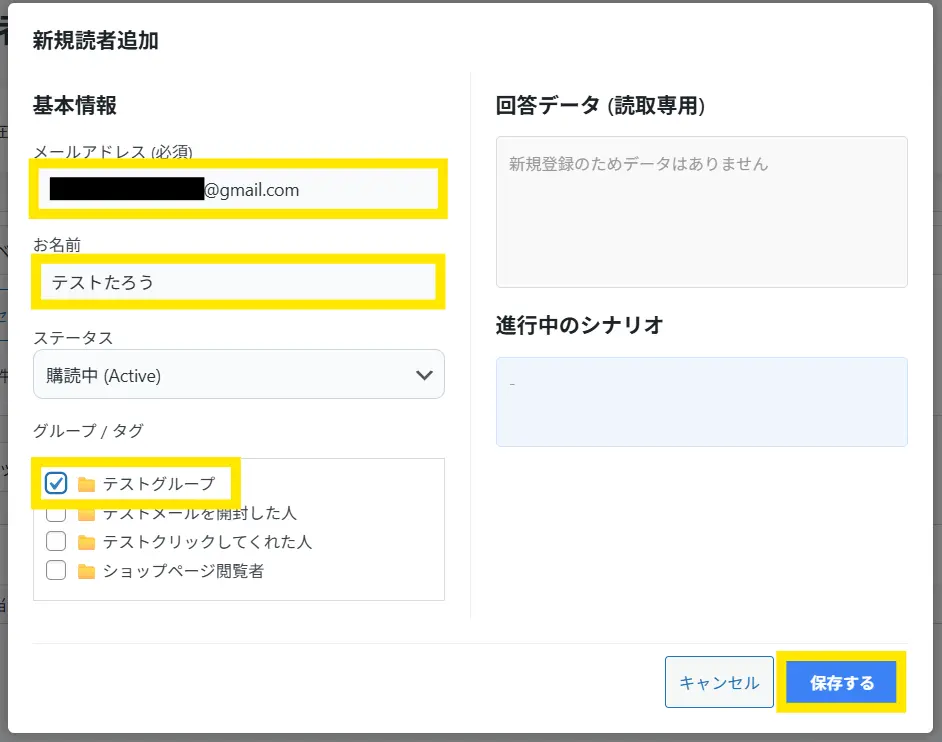Image resolution: width=942 pixels, height=742 pixels.
Task: Uncheck the テストグループ checkbox
Action: (56, 484)
